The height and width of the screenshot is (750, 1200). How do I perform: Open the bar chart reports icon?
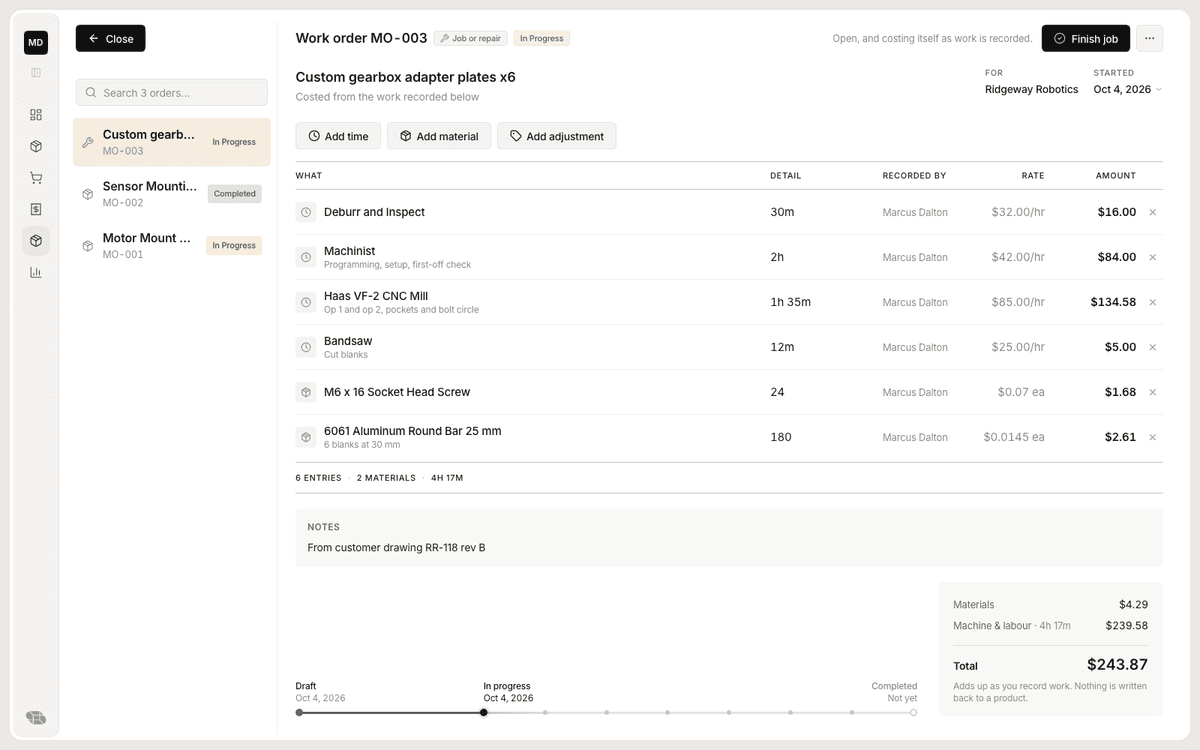point(36,272)
